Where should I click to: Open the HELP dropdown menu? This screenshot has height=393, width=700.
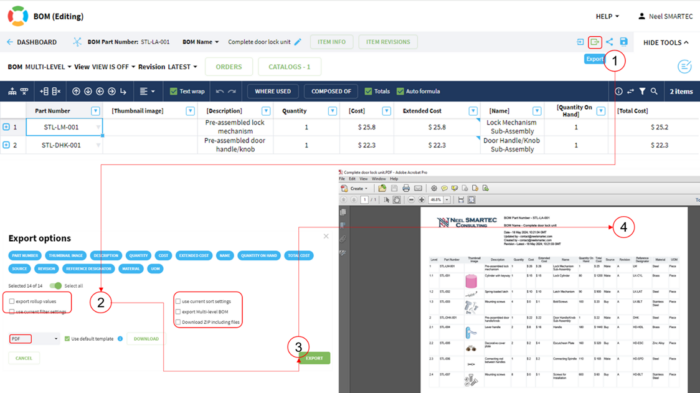607,17
